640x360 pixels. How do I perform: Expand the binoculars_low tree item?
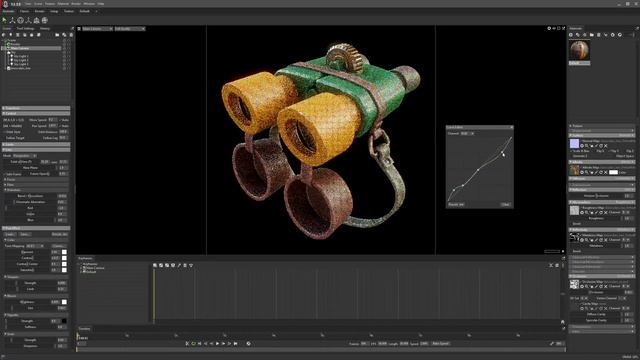tap(5, 68)
